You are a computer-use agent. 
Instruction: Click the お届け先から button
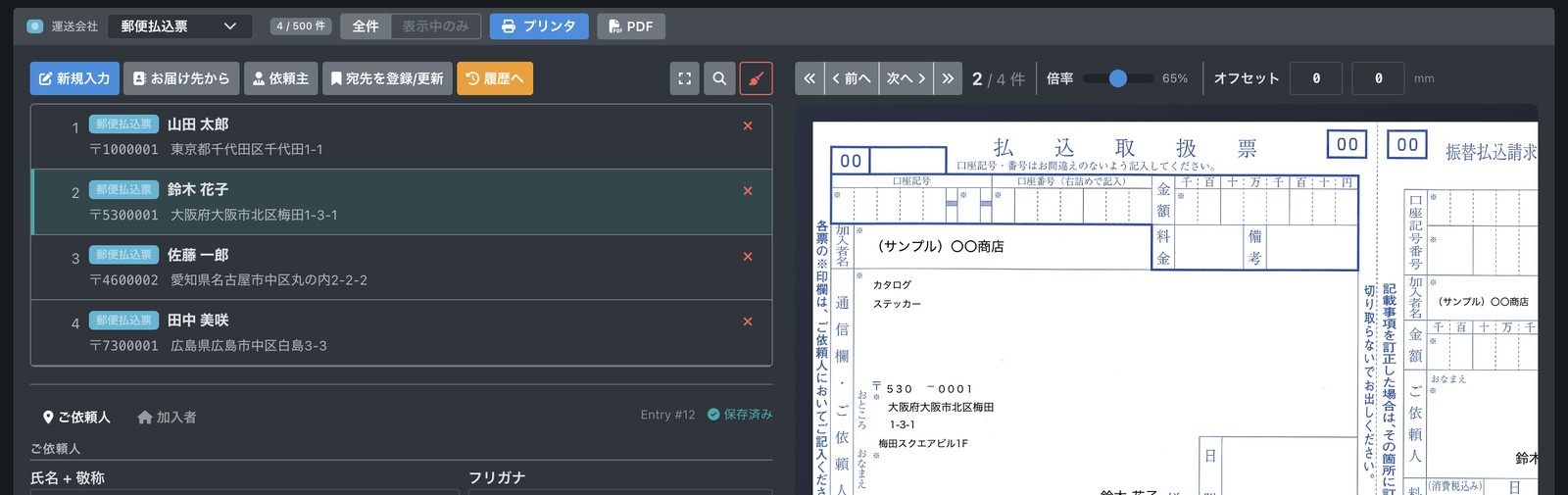coord(181,78)
